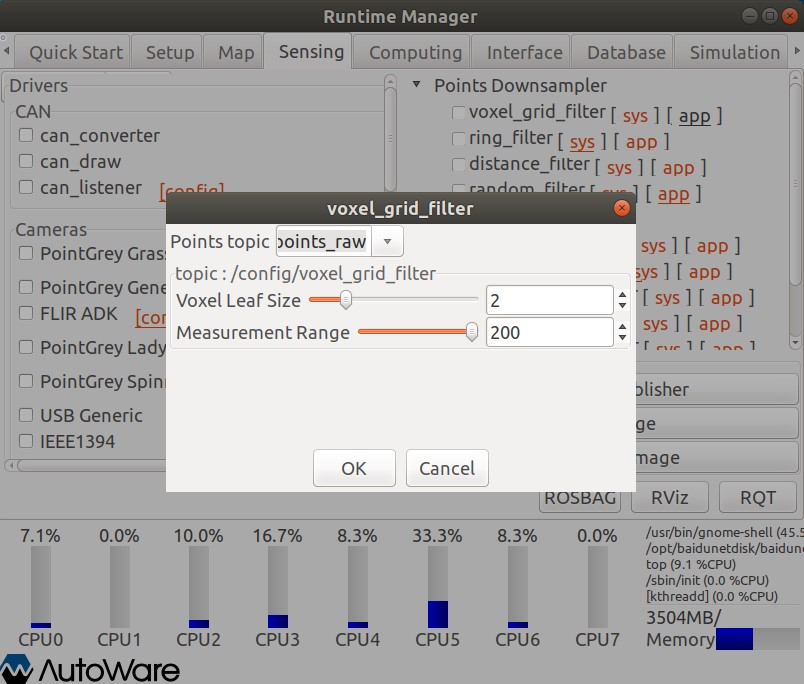This screenshot has height=684, width=804.
Task: Click the Voxel Leaf Size value field
Action: [x=549, y=300]
